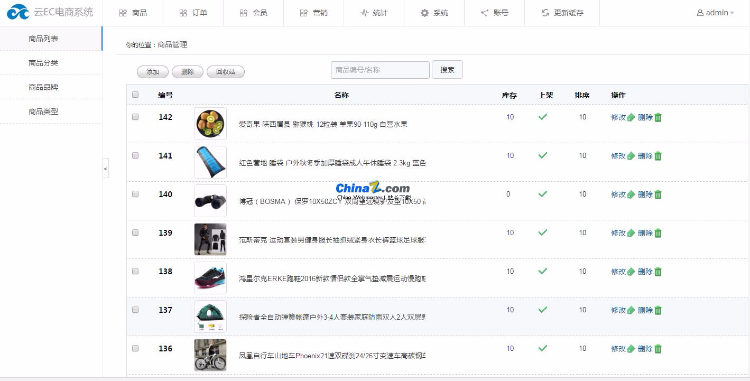
Task: Click the green on-shelf checkmark for product 142
Action: click(x=542, y=117)
